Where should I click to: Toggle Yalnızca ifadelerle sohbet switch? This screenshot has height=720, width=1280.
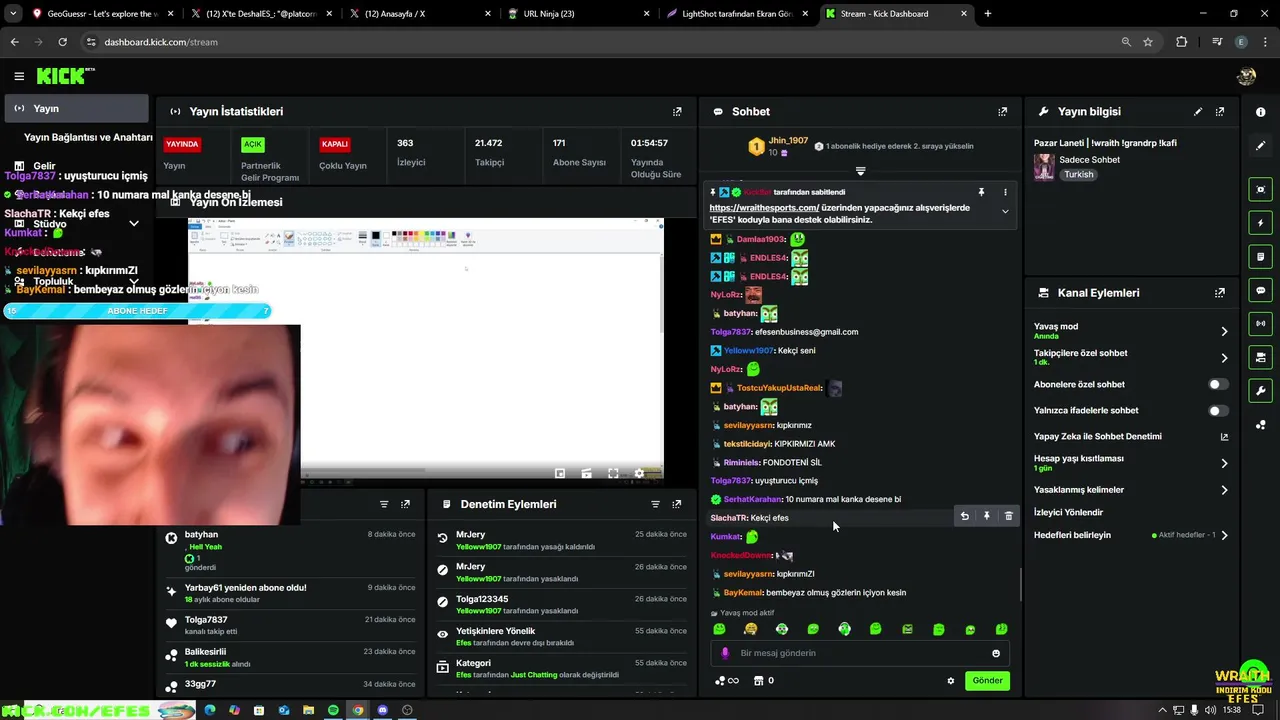click(x=1217, y=410)
